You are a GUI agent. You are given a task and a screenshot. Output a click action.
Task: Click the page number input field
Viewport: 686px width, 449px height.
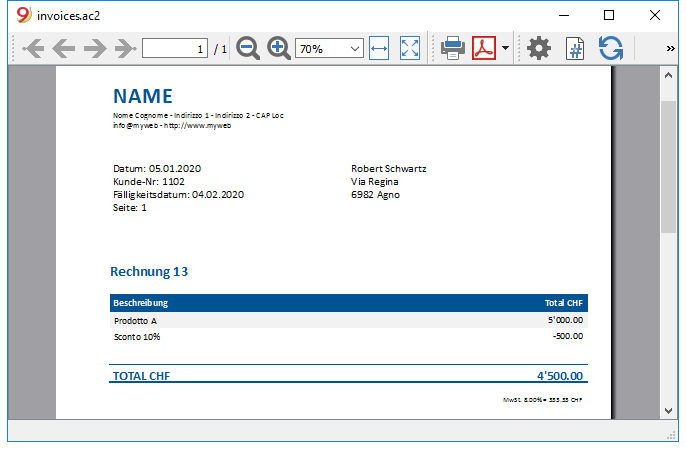point(175,49)
